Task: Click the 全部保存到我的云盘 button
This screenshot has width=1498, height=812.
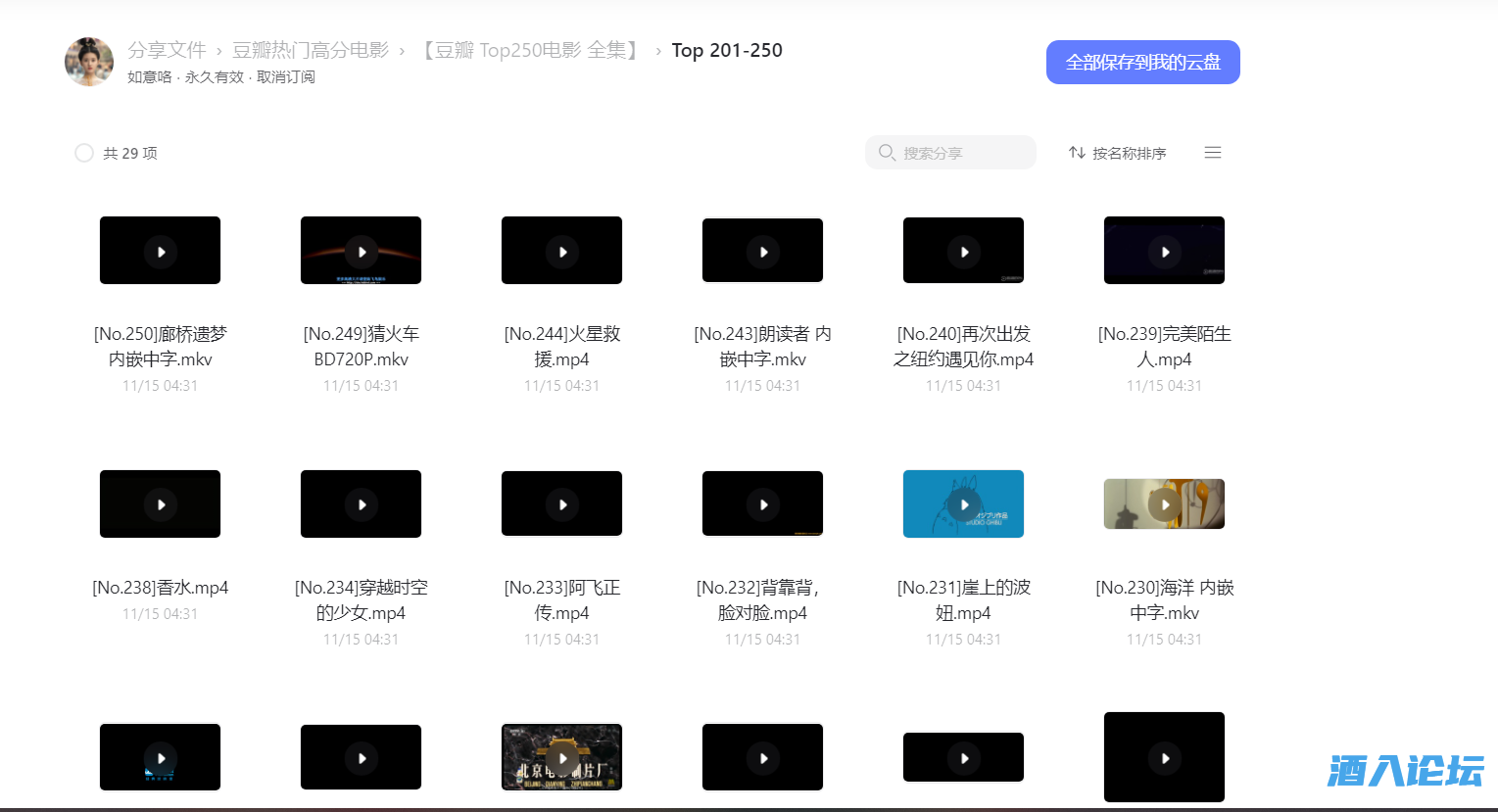Action: coord(1142,61)
